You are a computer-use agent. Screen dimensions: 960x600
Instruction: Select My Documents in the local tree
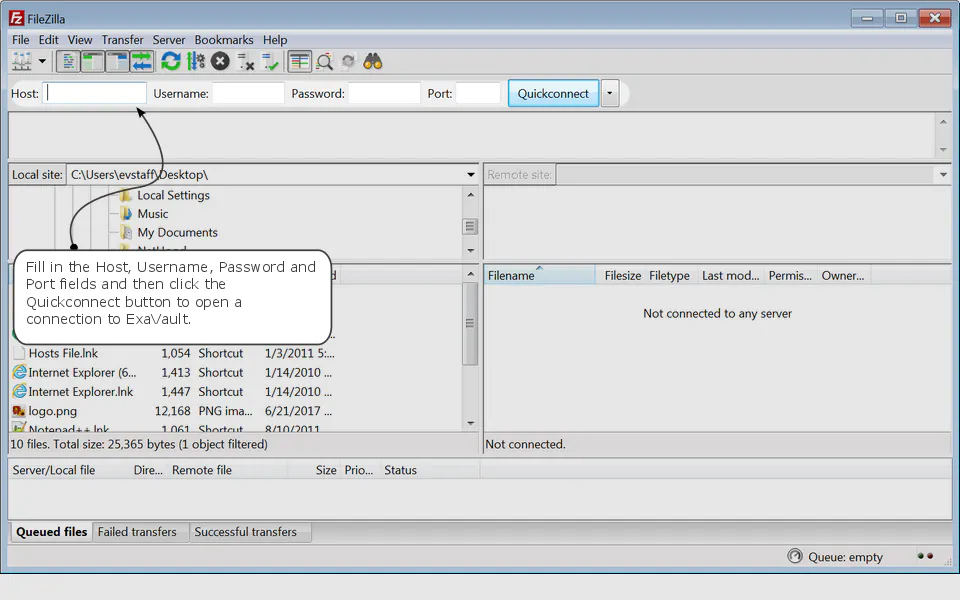pos(178,233)
